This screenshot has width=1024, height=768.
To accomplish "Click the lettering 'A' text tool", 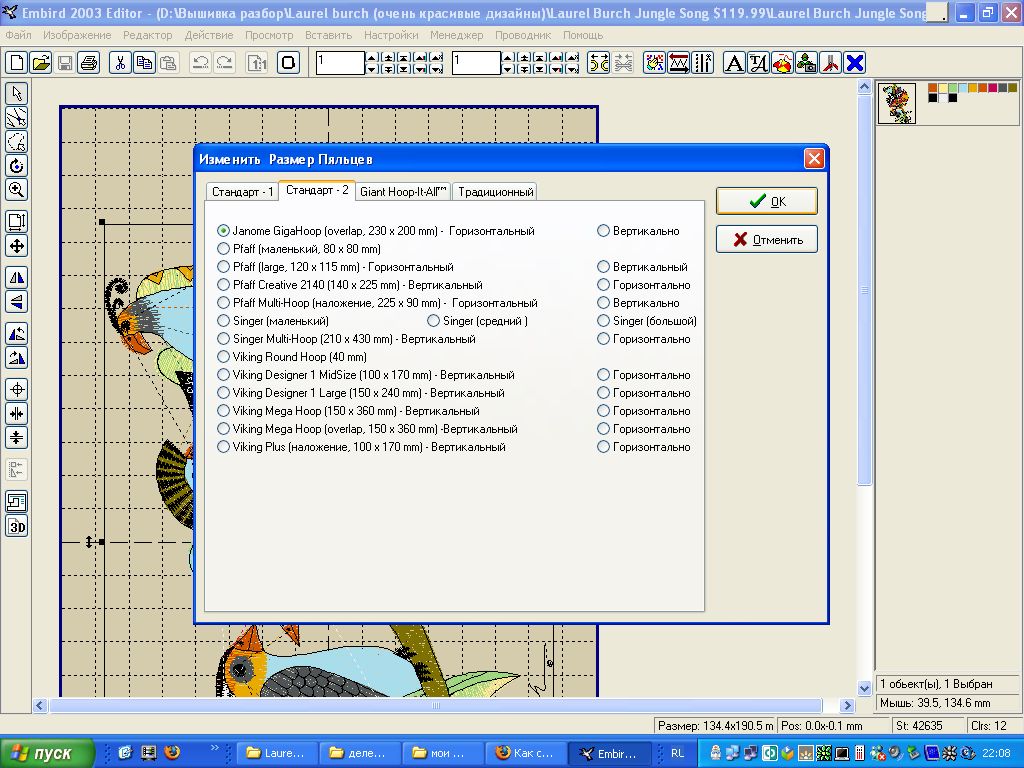I will coord(734,63).
